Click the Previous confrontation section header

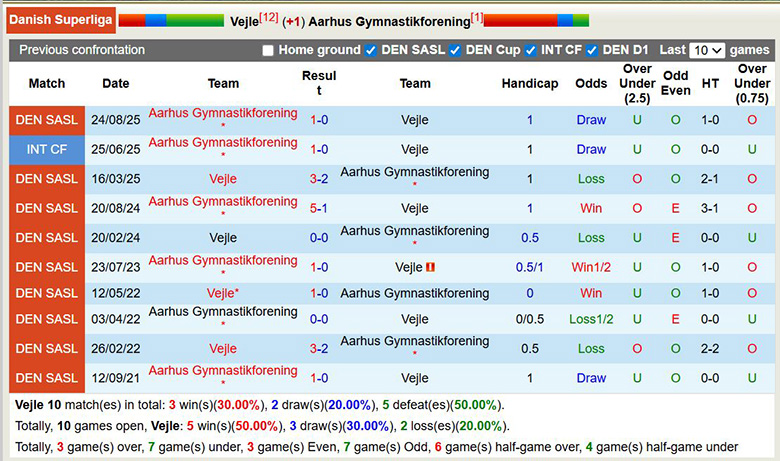pyautogui.click(x=82, y=50)
